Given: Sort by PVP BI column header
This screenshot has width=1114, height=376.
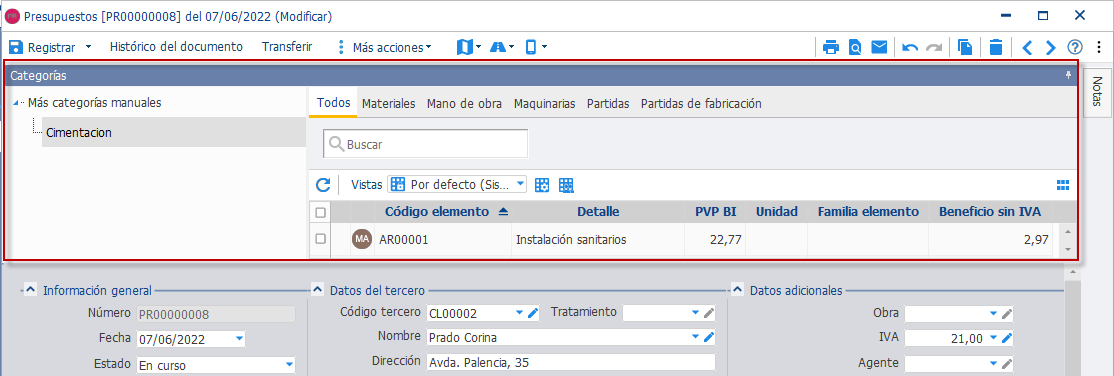Looking at the screenshot, I should coord(715,212).
